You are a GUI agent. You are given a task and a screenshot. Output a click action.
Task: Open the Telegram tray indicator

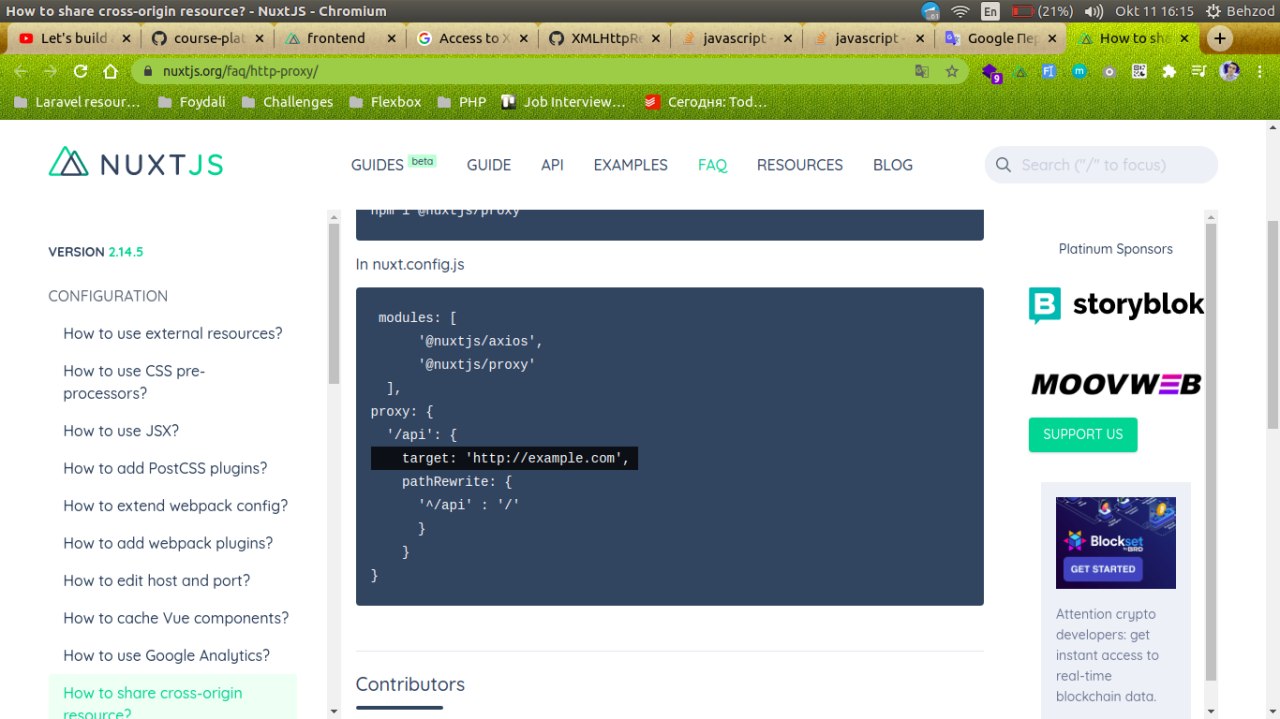click(x=931, y=12)
